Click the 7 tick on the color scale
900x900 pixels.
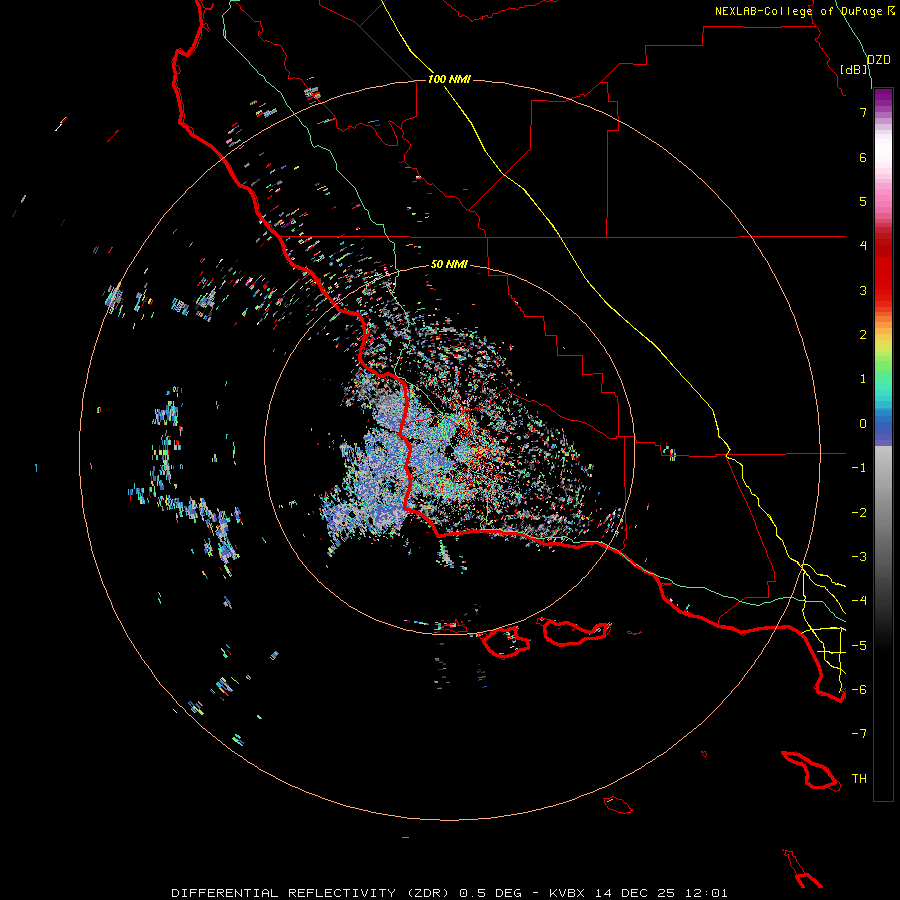point(863,112)
